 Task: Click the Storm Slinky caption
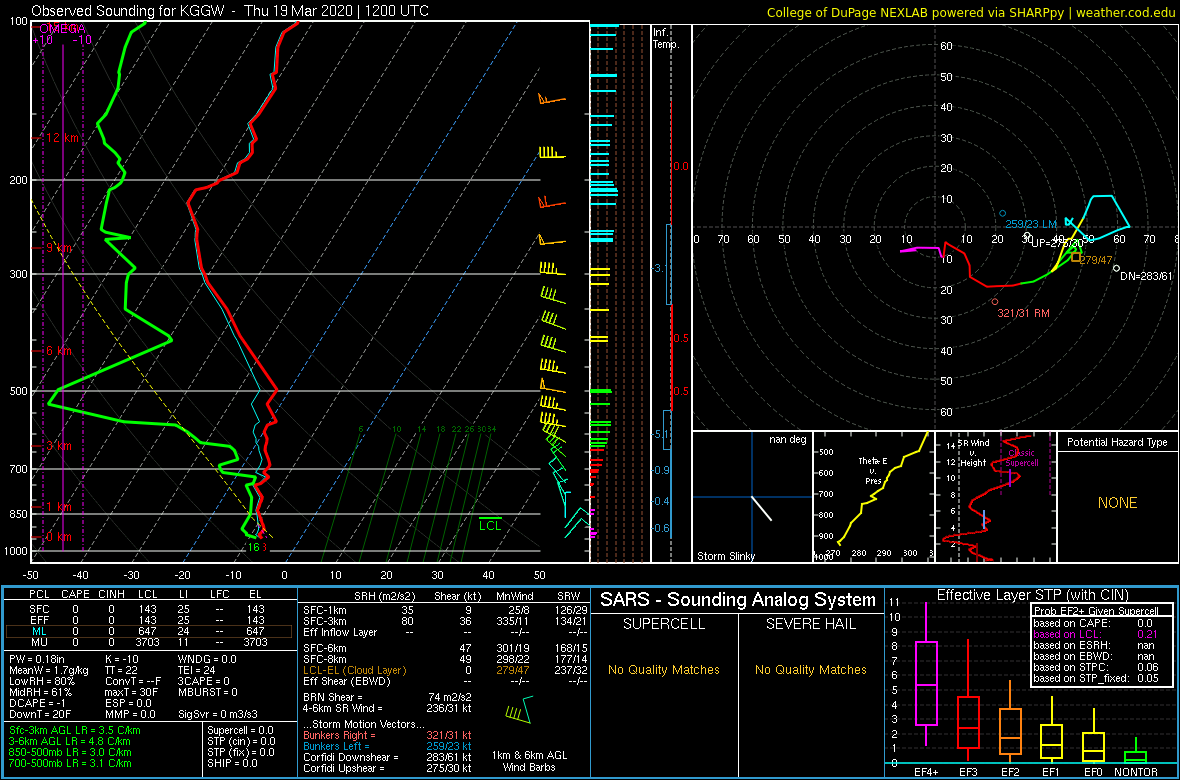tap(727, 556)
